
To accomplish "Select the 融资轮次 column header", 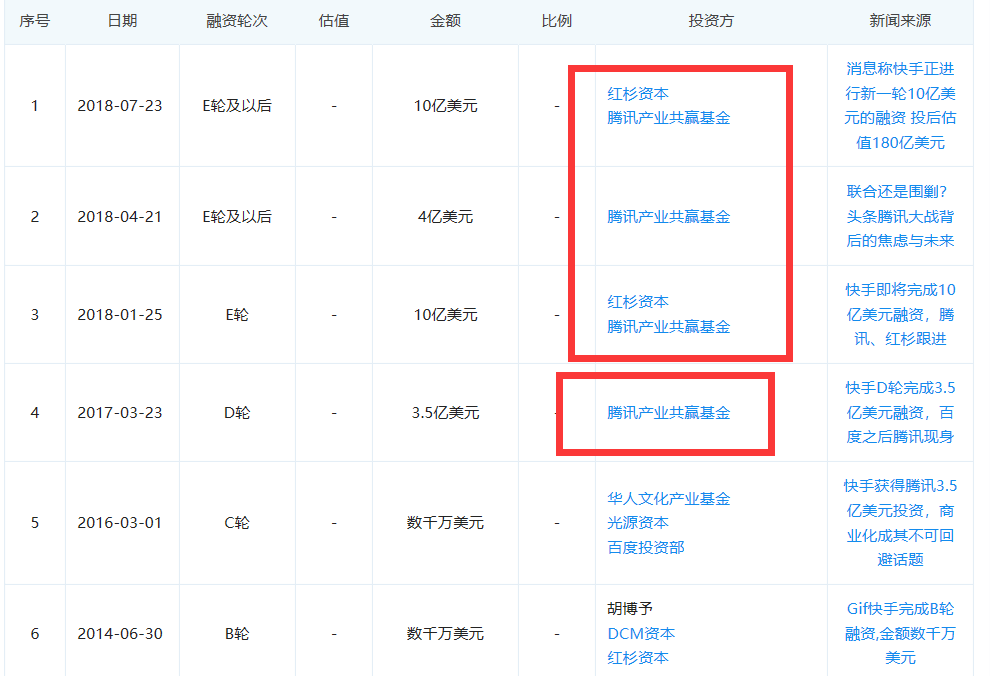I will [x=237, y=21].
